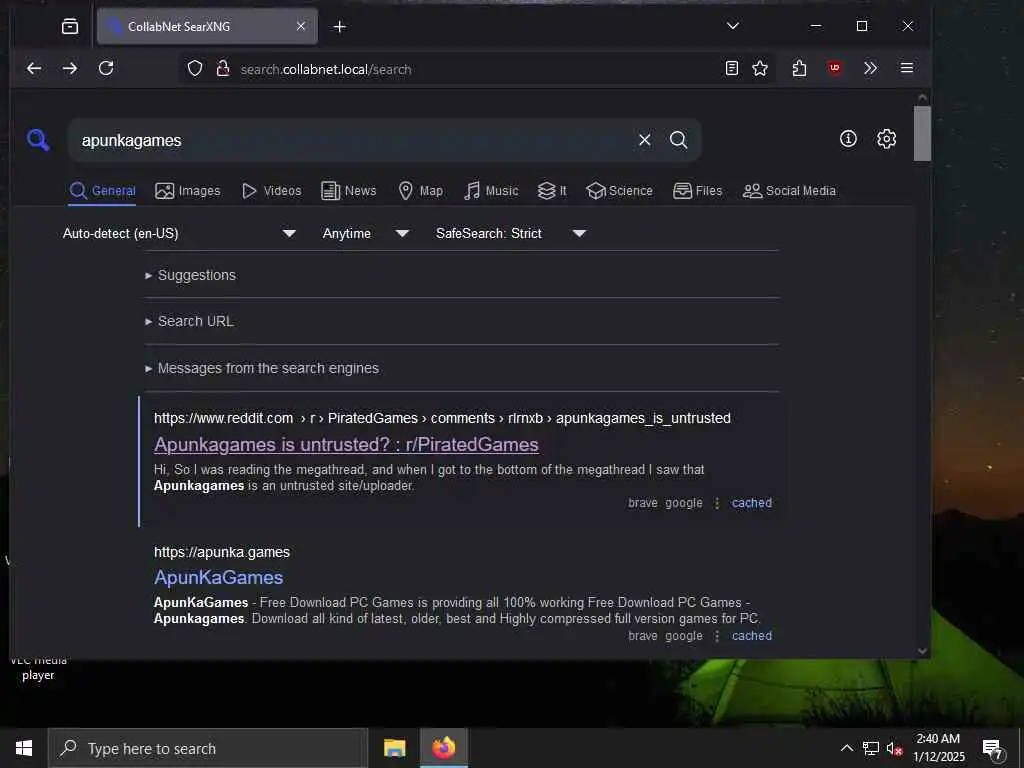This screenshot has width=1024, height=768.
Task: Open more options dots on ApunKaGames result
Action: coord(717,635)
